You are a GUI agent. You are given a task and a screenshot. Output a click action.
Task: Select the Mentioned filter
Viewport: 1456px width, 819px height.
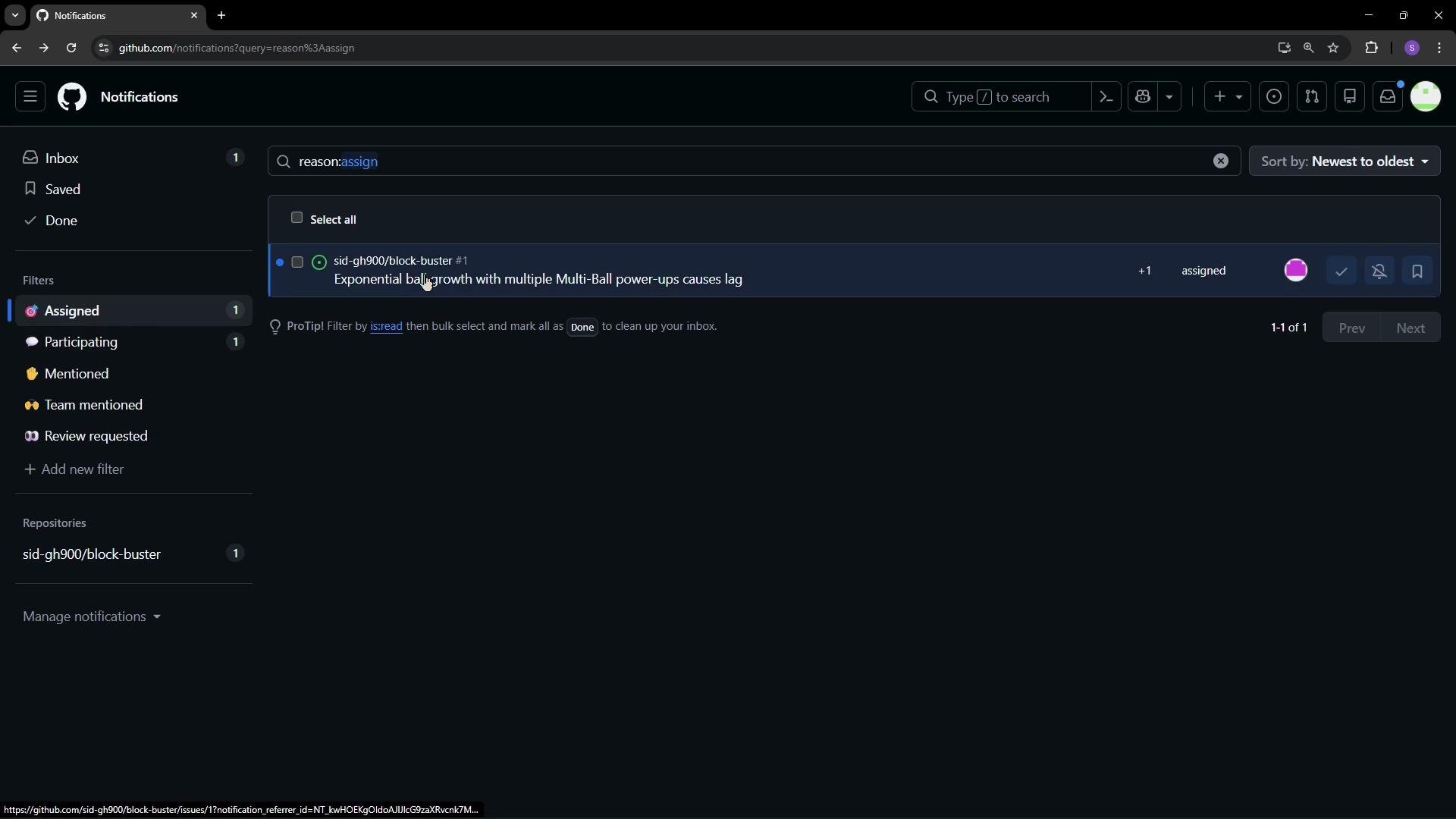click(133, 374)
